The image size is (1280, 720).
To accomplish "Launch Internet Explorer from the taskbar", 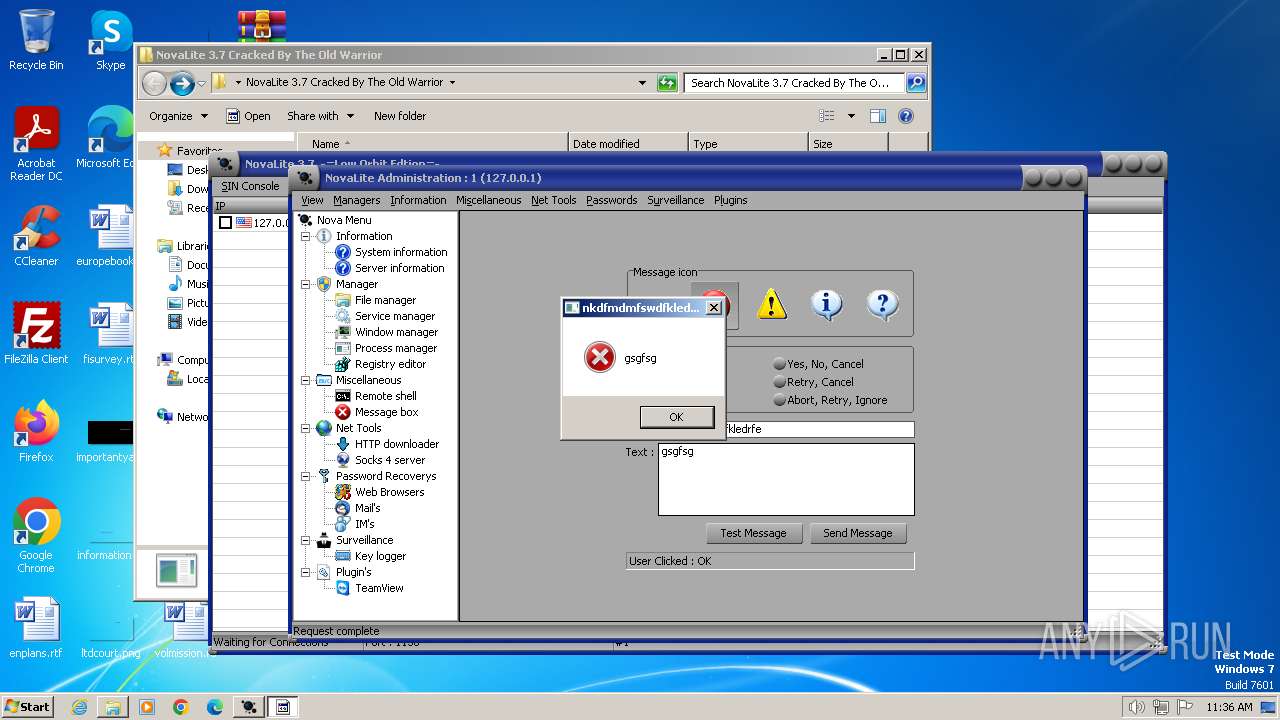I will (x=79, y=707).
